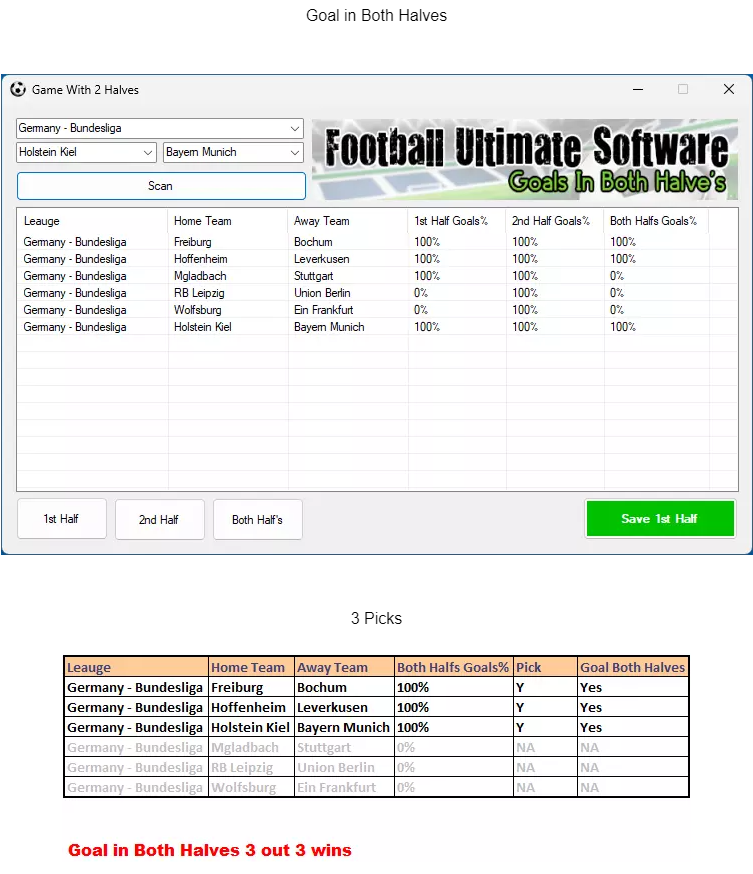Close the Game With 2 Halves window

(x=728, y=89)
